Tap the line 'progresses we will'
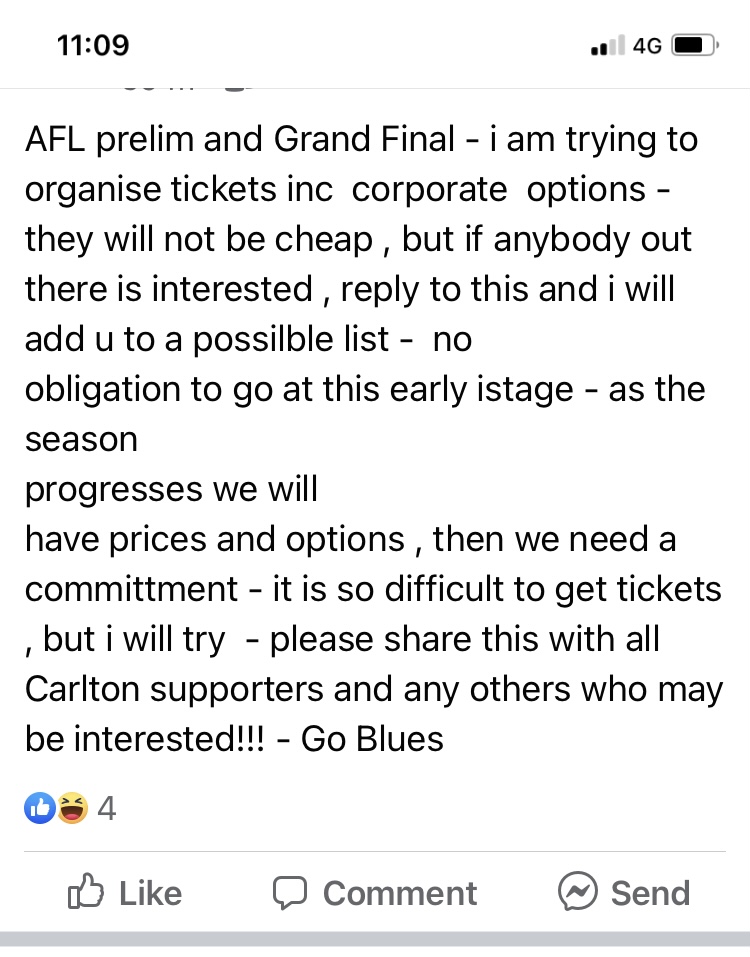The width and height of the screenshot is (750, 957). tap(171, 489)
